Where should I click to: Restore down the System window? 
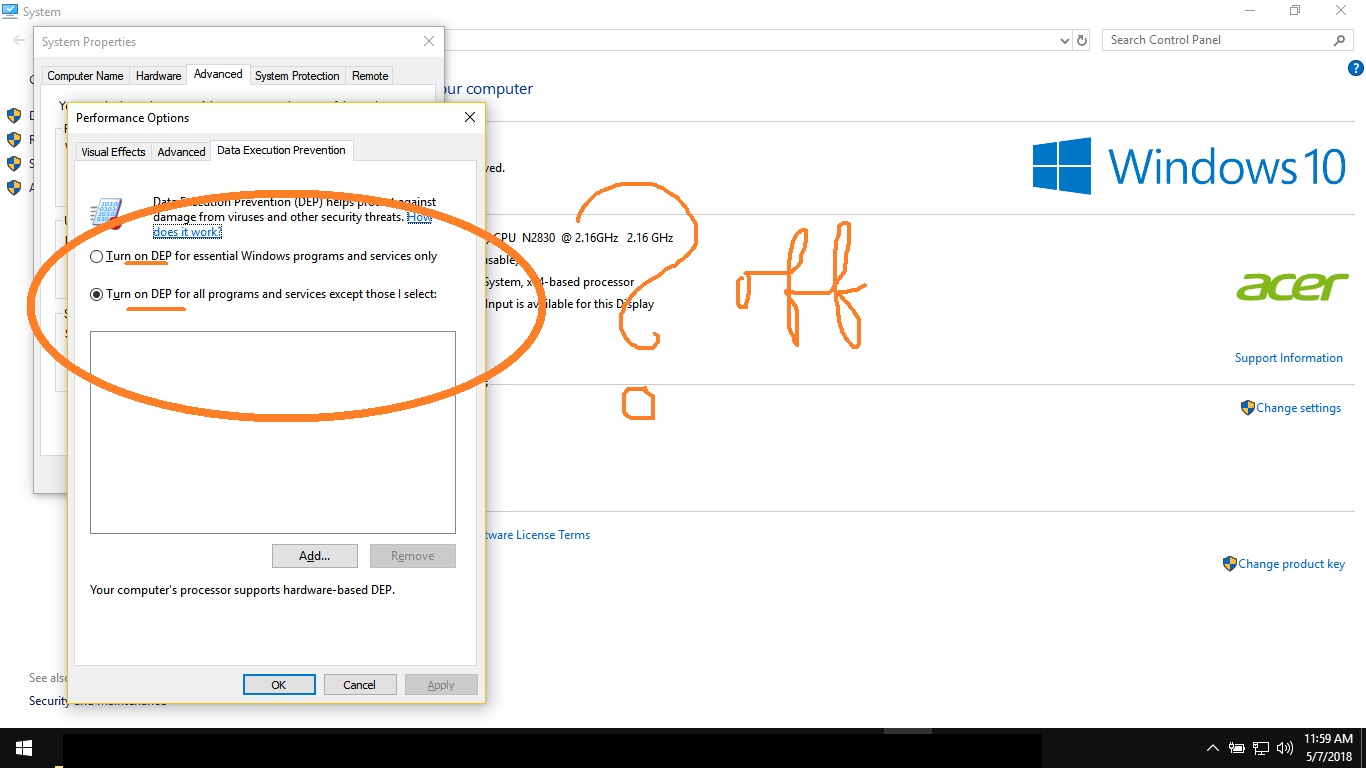[x=1296, y=10]
